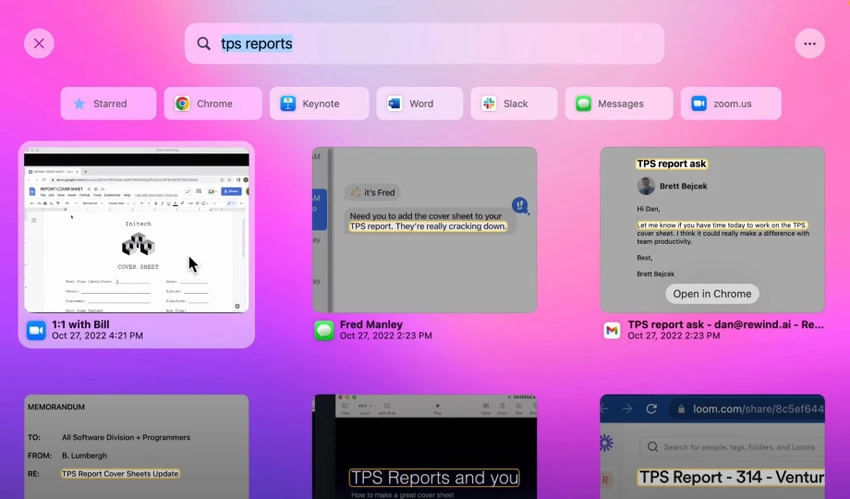Close the search overlay with X button
This screenshot has width=850, height=499.
point(39,43)
